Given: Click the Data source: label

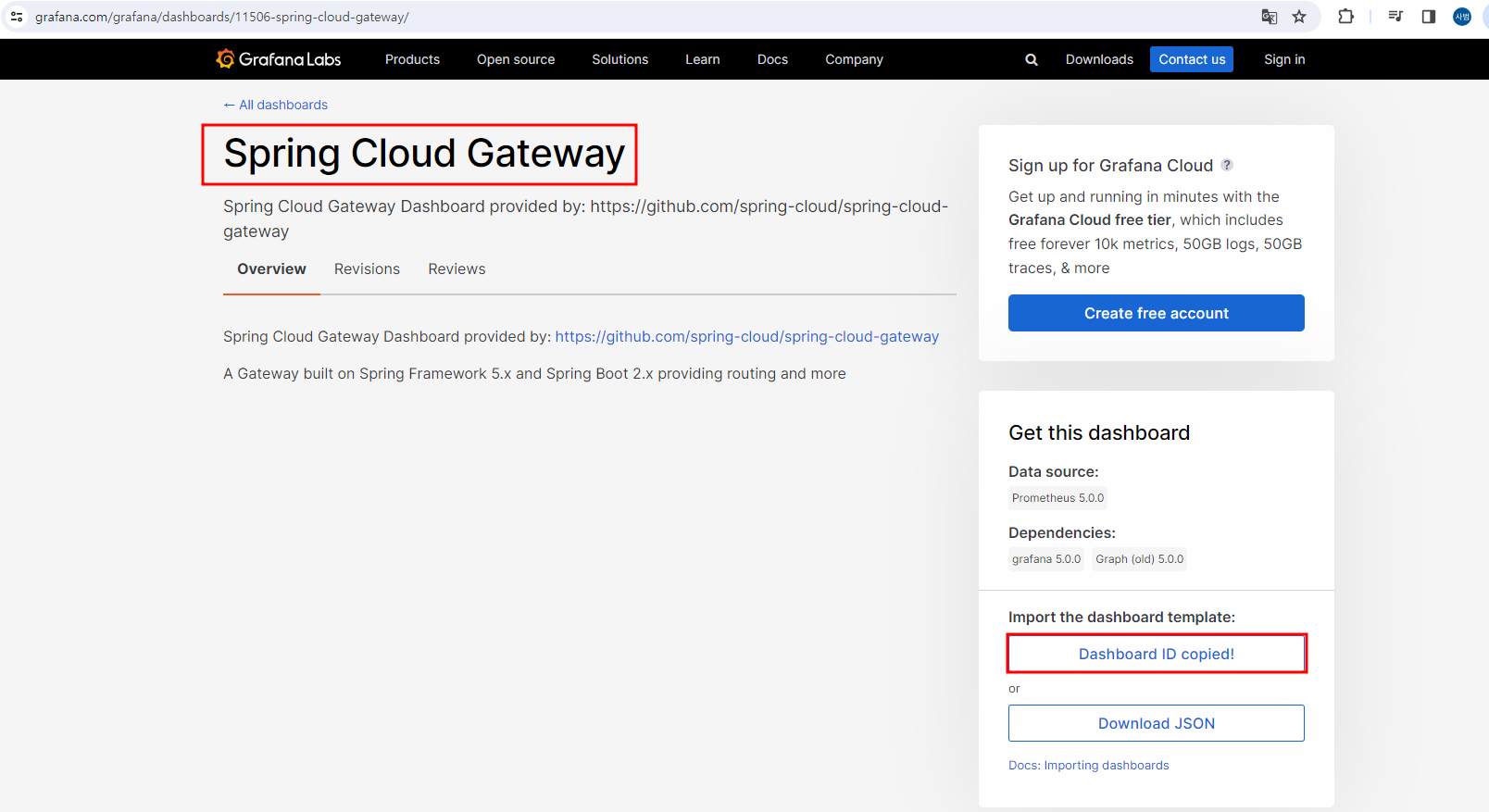Looking at the screenshot, I should pos(1054,471).
